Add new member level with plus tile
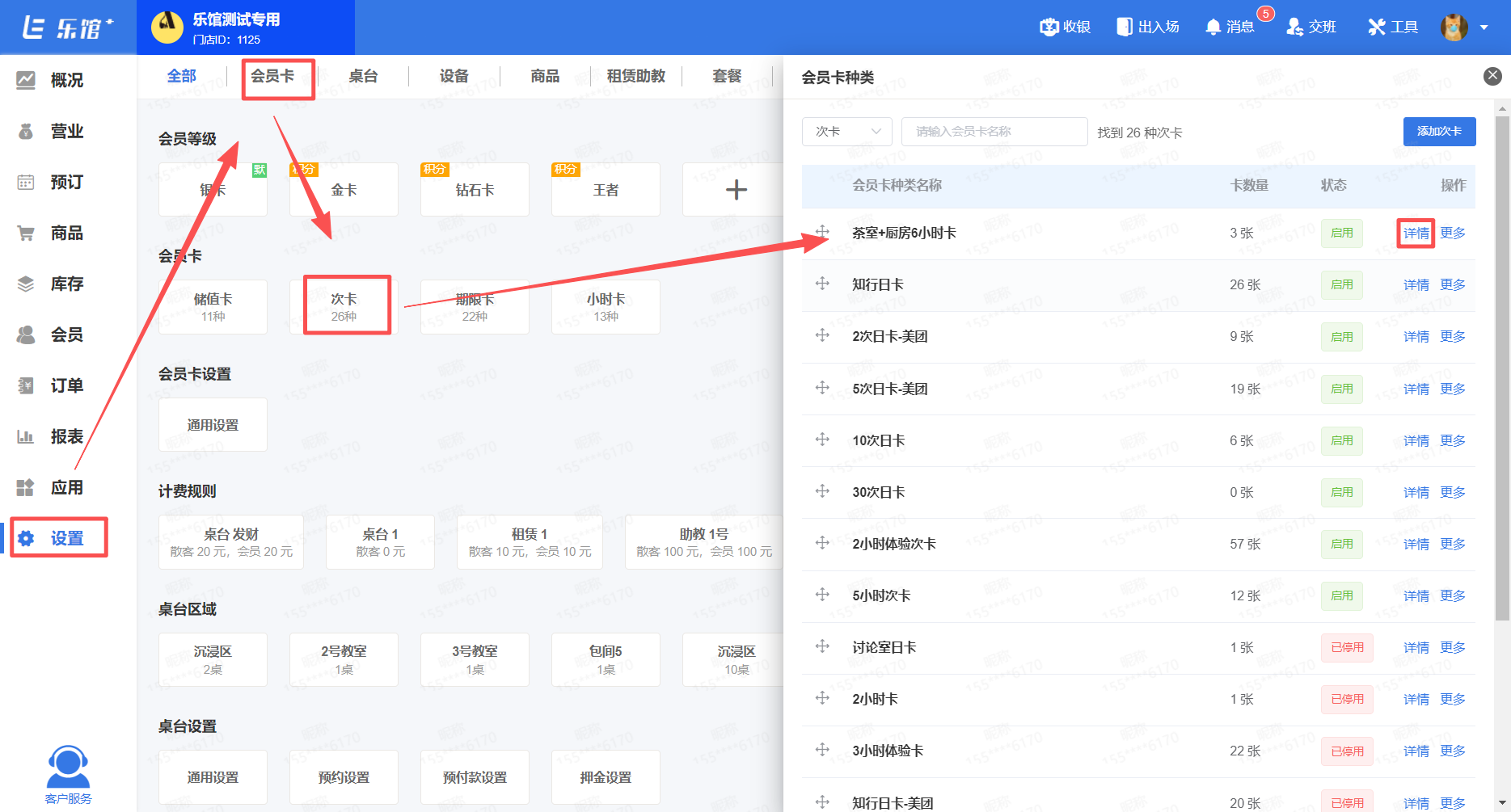 pos(736,190)
